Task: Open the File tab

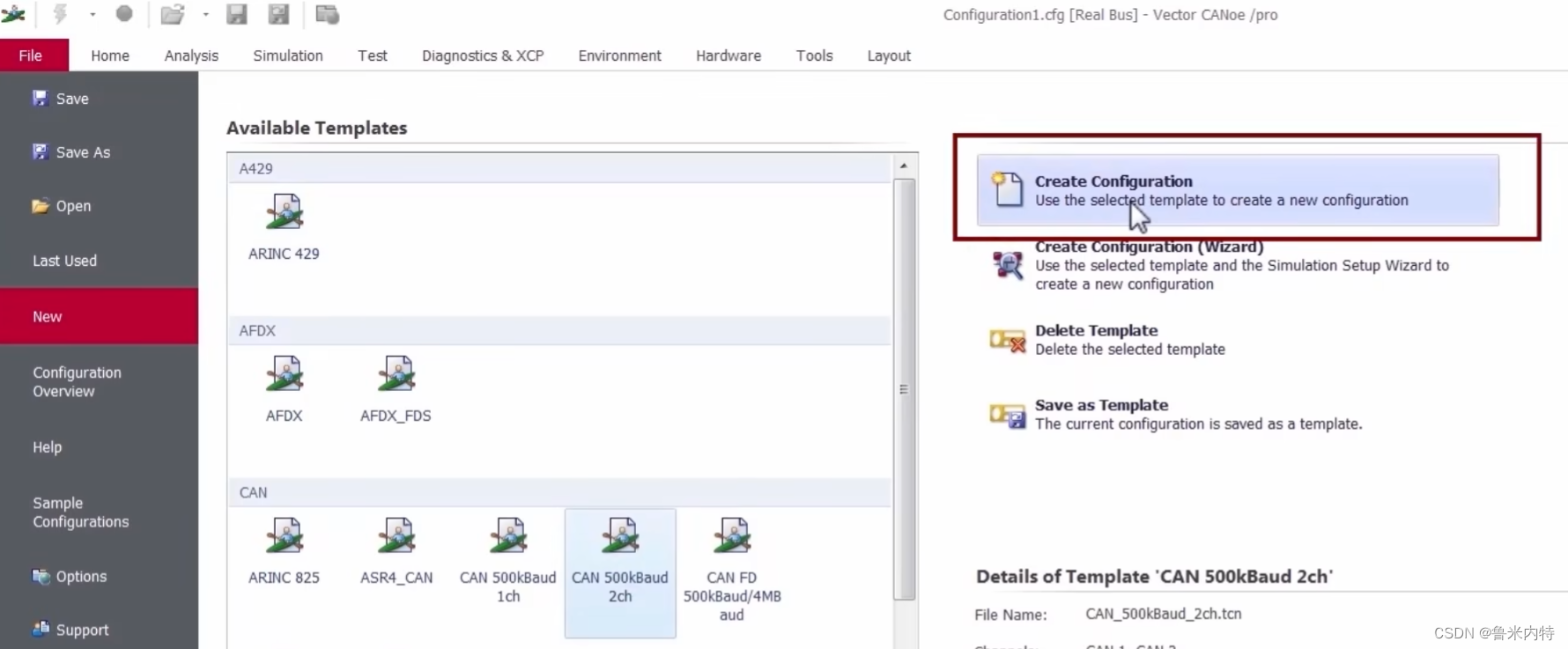Action: click(x=31, y=55)
